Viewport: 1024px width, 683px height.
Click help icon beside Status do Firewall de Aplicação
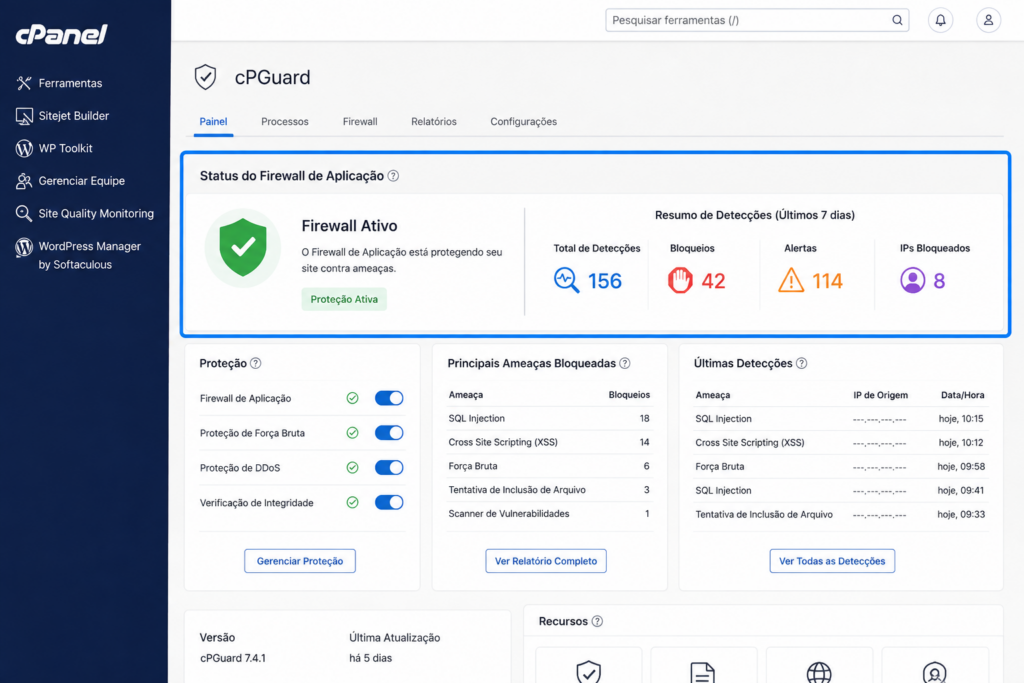coord(393,176)
